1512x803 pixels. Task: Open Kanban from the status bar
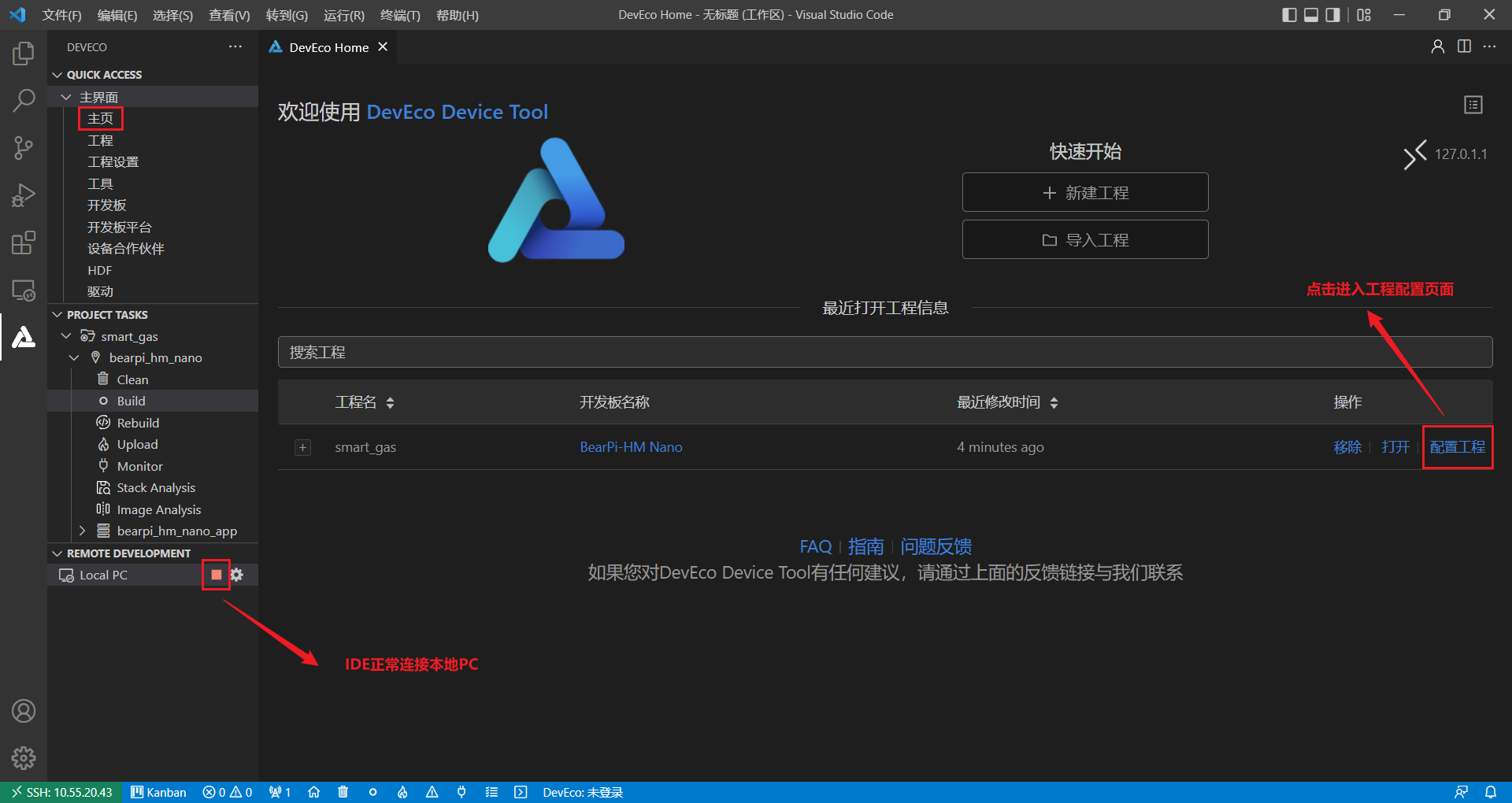pos(159,792)
